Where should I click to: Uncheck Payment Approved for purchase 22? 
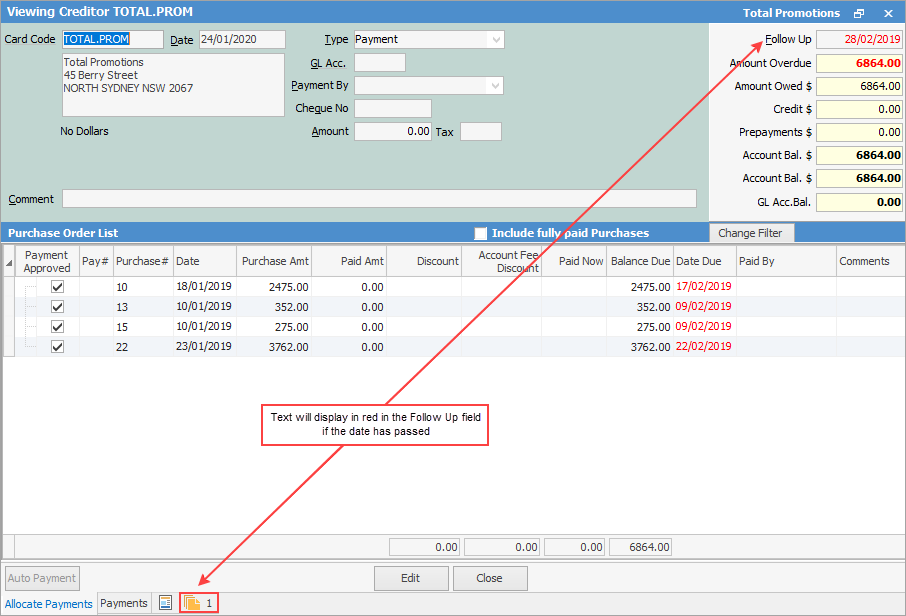pos(57,347)
